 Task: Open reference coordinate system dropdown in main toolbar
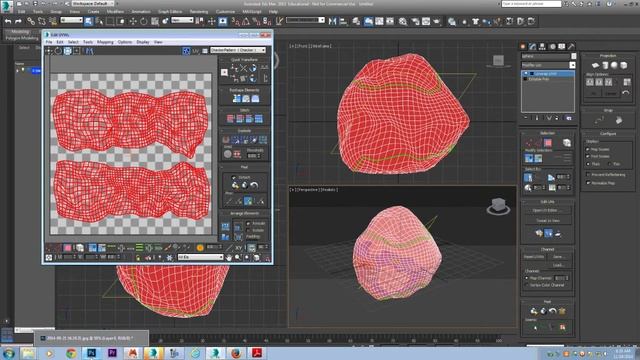click(x=182, y=20)
